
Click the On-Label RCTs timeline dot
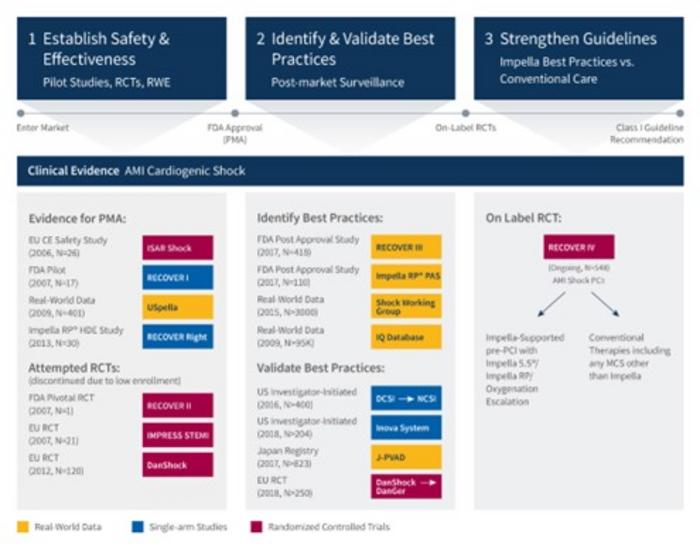465,113
